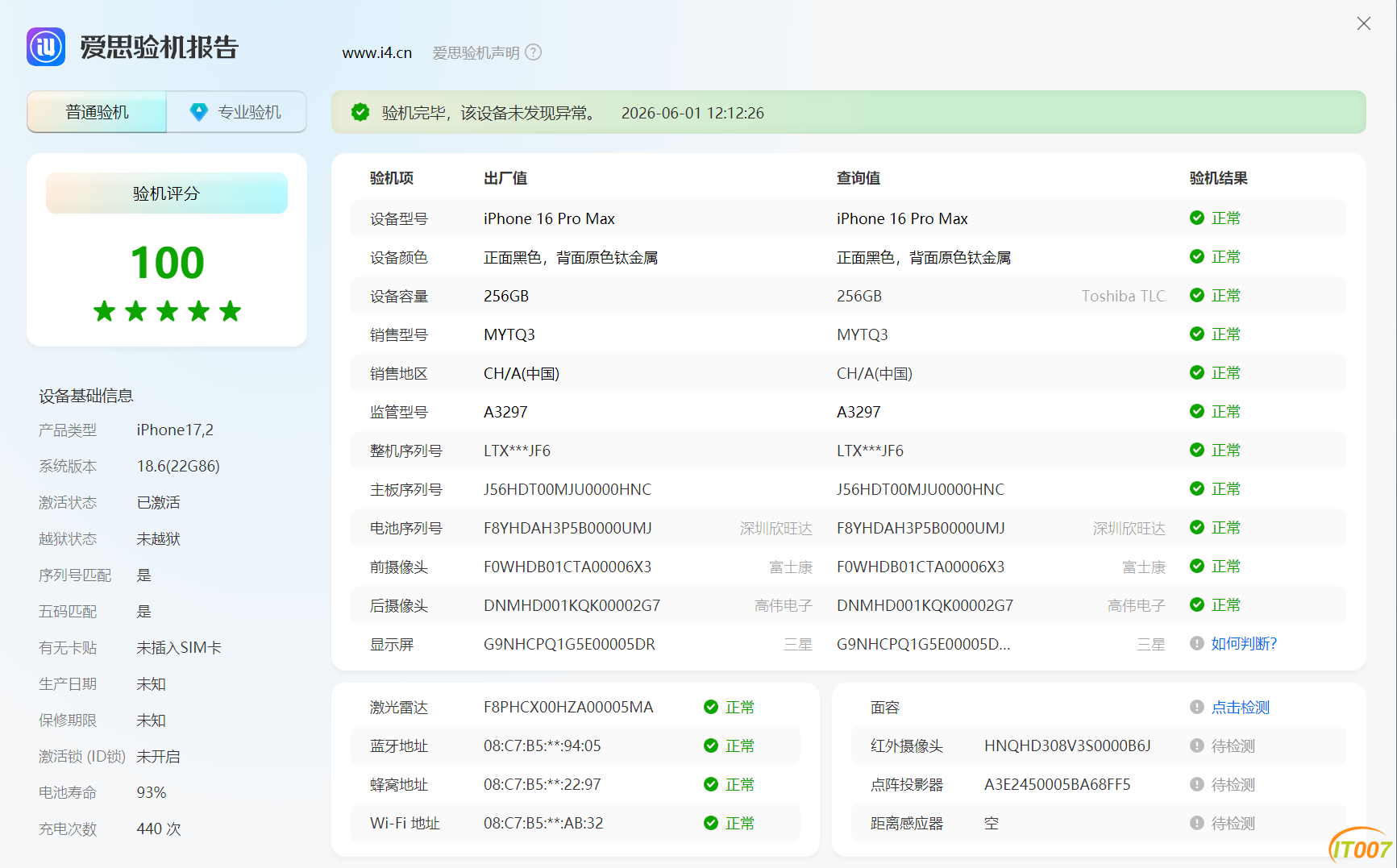Click the check icon in 电池序列号 row

pyautogui.click(x=1197, y=527)
